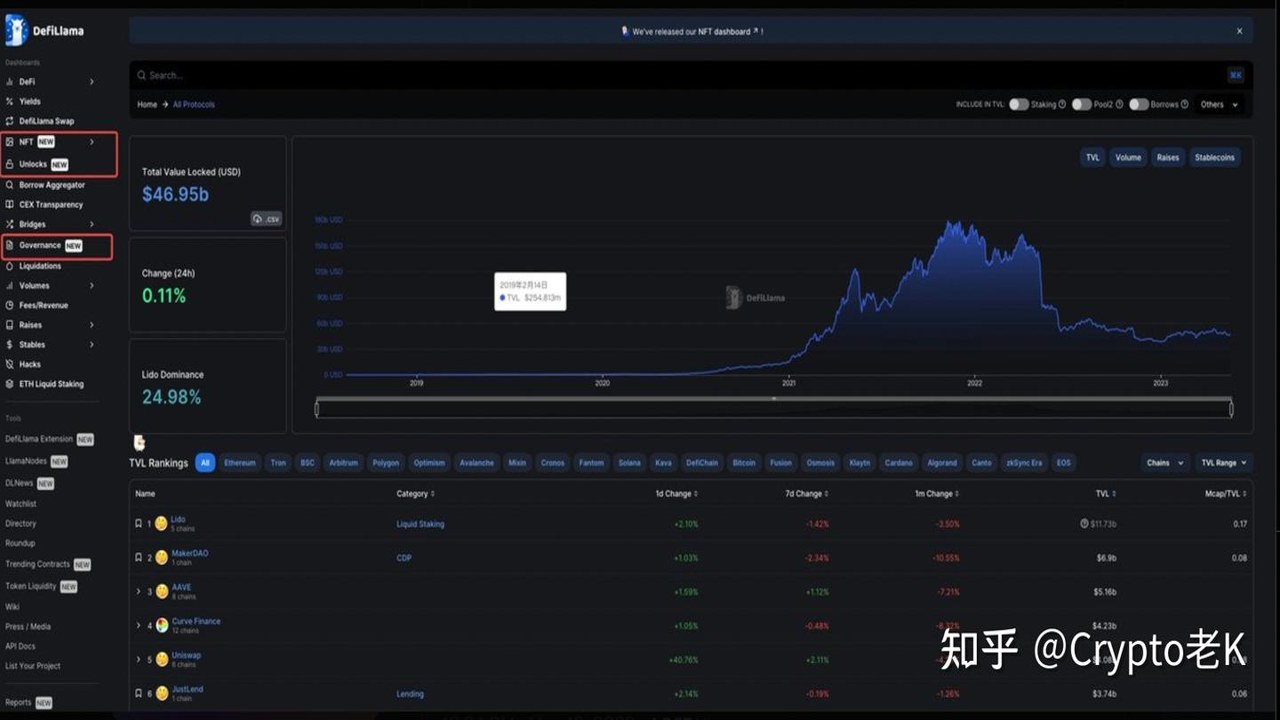
Task: Filter rankings by Arbitrum chain
Action: click(x=343, y=463)
